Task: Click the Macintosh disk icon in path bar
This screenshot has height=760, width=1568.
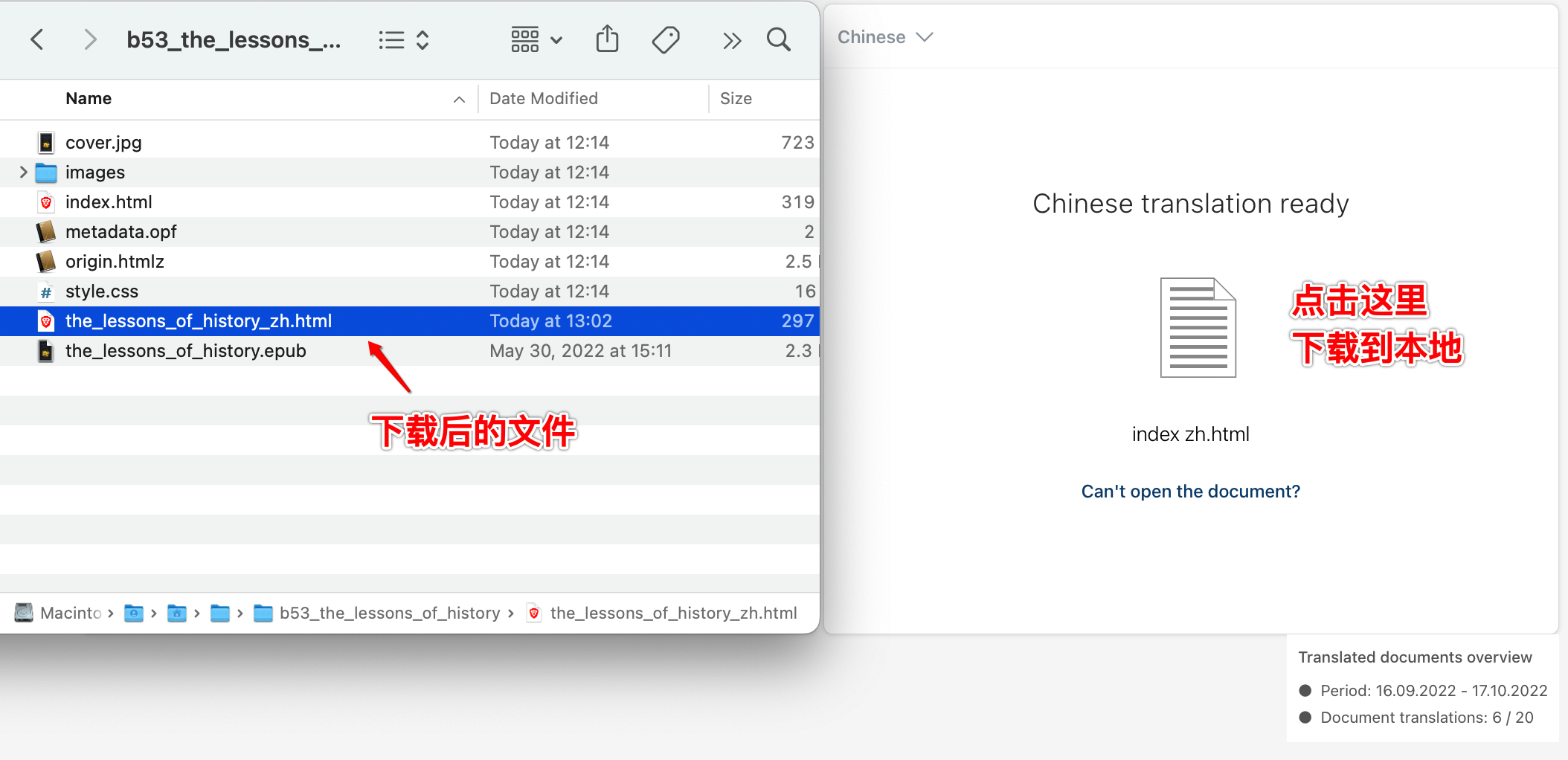Action: click(23, 612)
